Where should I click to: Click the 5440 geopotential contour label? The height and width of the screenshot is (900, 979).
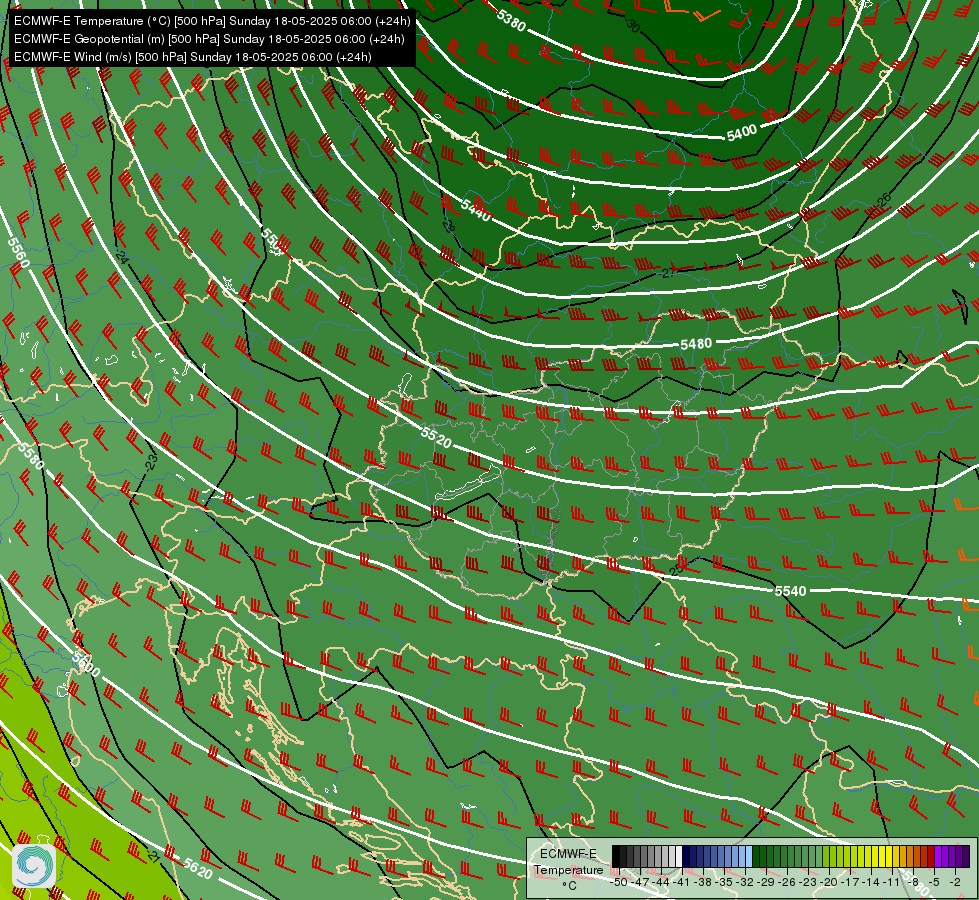point(476,210)
